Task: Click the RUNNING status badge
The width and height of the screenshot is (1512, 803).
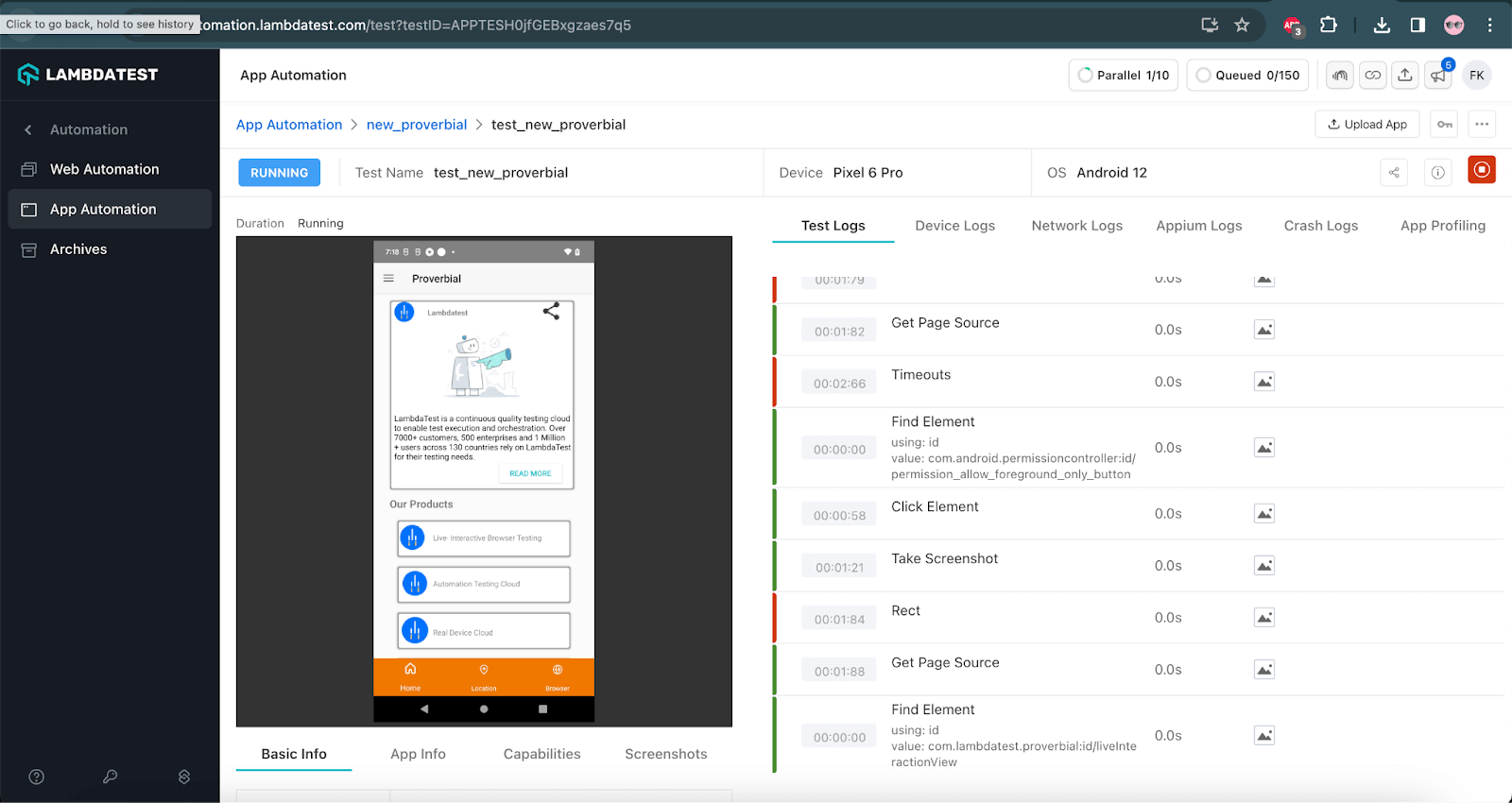Action: [280, 173]
